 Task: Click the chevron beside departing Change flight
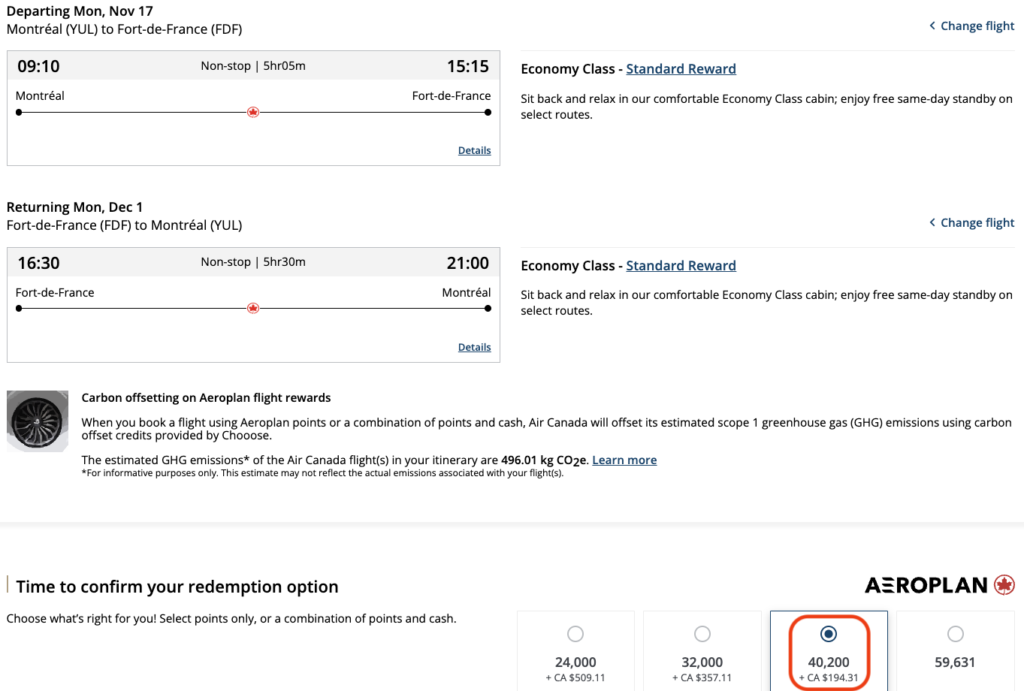click(x=933, y=26)
